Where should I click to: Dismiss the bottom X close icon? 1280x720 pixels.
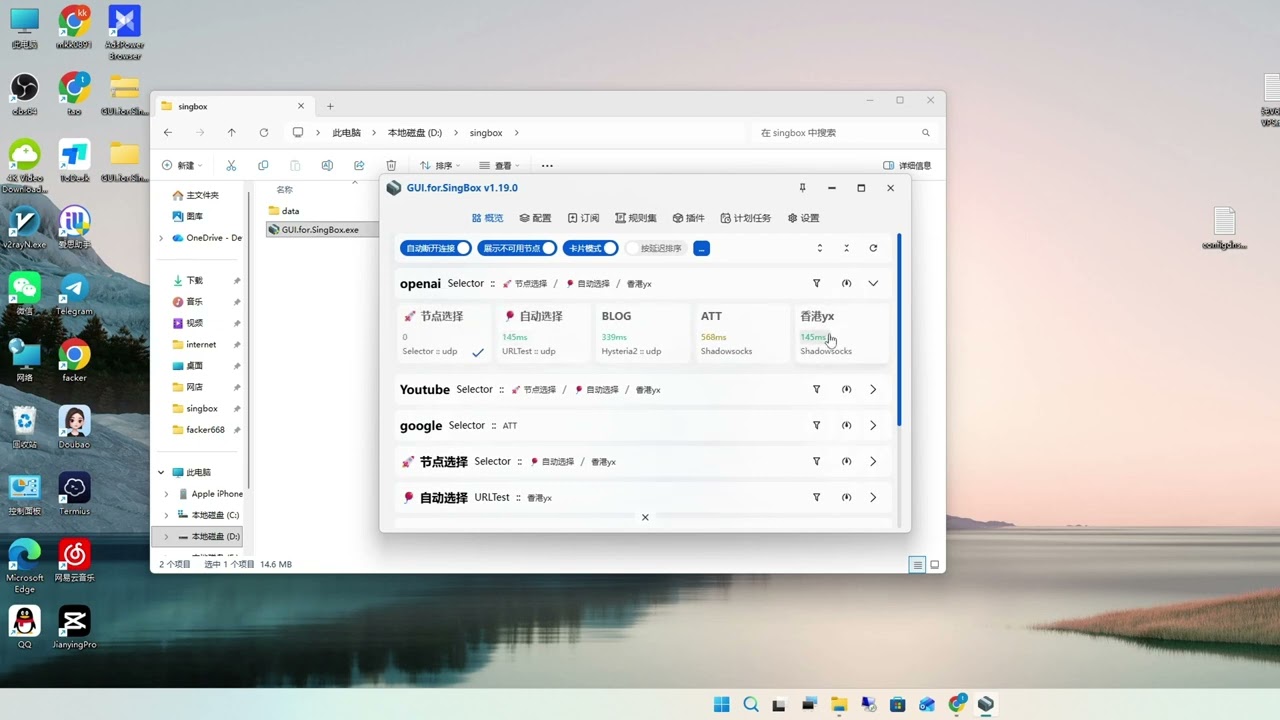(645, 517)
